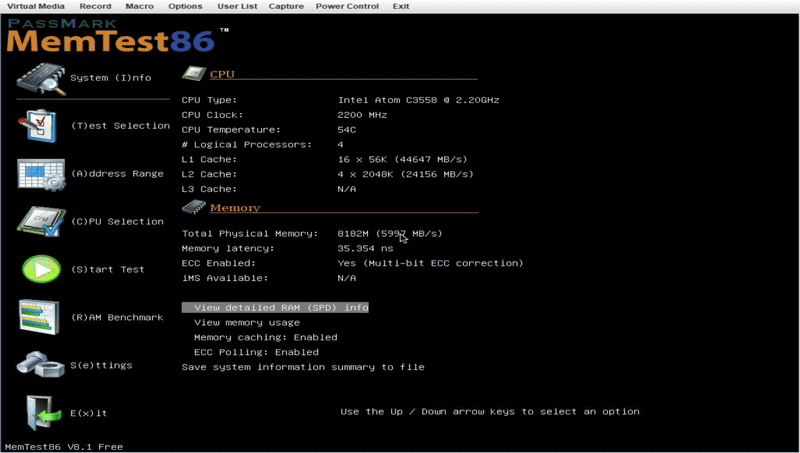
Task: Select the (C)PU Selection label
Action: click(x=117, y=221)
